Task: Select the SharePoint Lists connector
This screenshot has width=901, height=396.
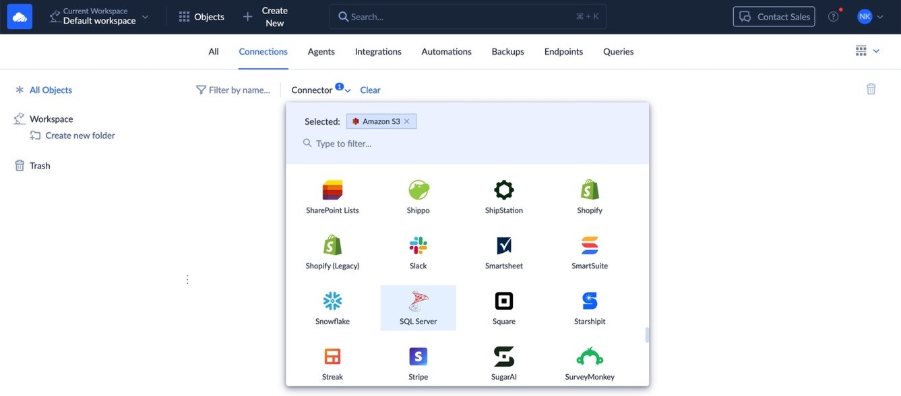Action: 332,197
